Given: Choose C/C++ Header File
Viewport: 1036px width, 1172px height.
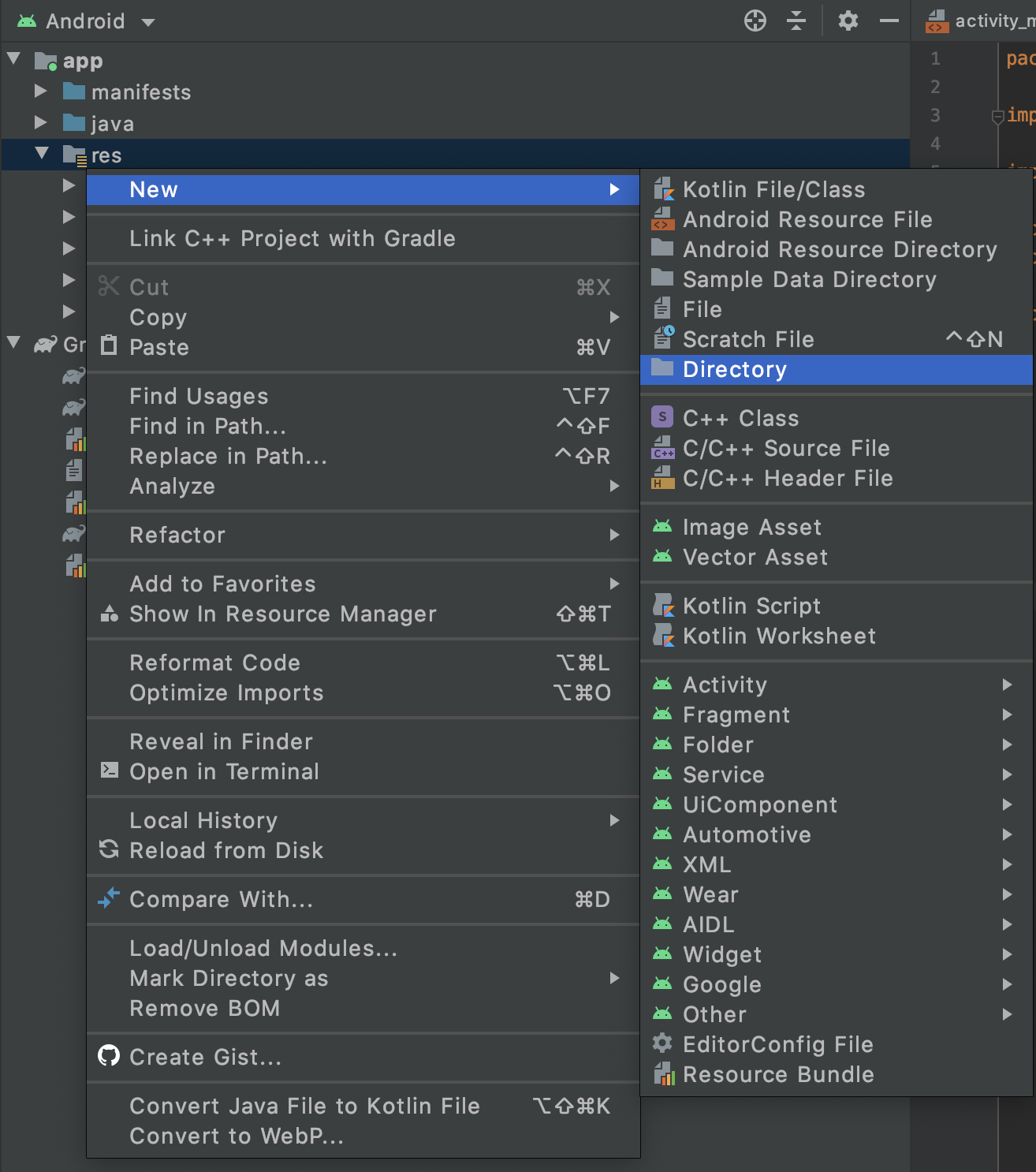Looking at the screenshot, I should point(837,479).
